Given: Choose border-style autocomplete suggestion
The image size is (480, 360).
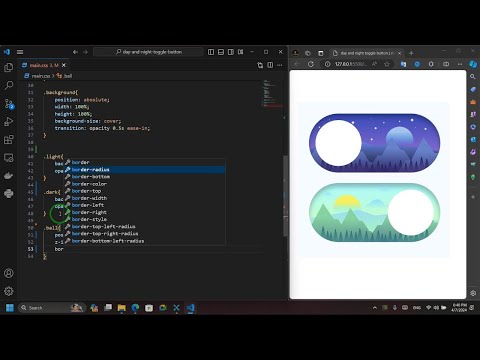Looking at the screenshot, I should (x=145, y=219).
